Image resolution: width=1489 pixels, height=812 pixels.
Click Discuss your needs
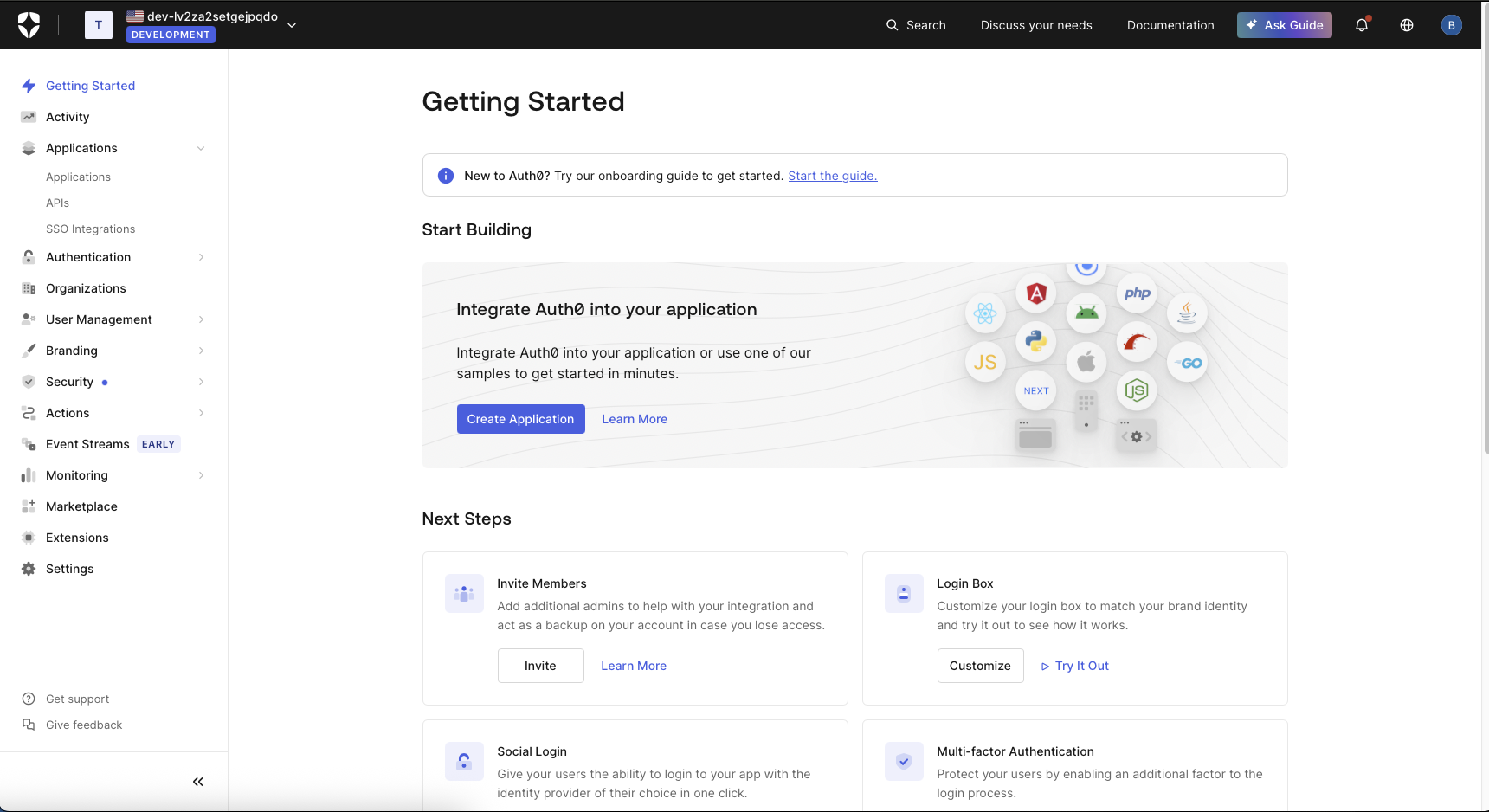tap(1036, 25)
